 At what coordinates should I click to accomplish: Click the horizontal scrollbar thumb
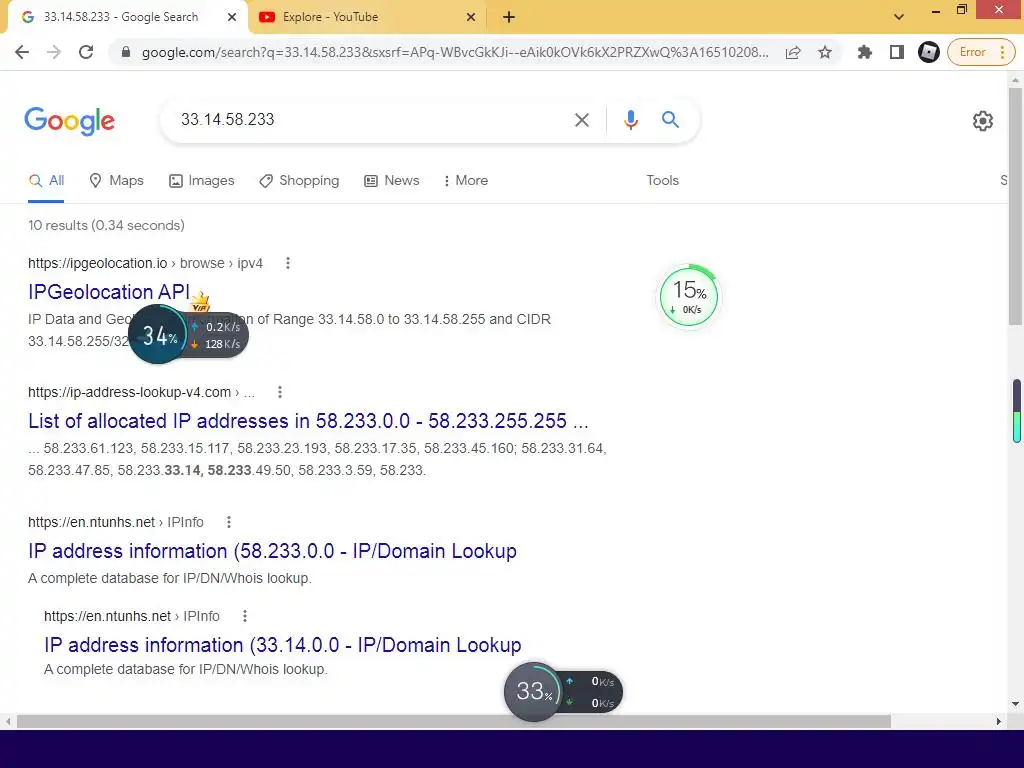(x=453, y=722)
